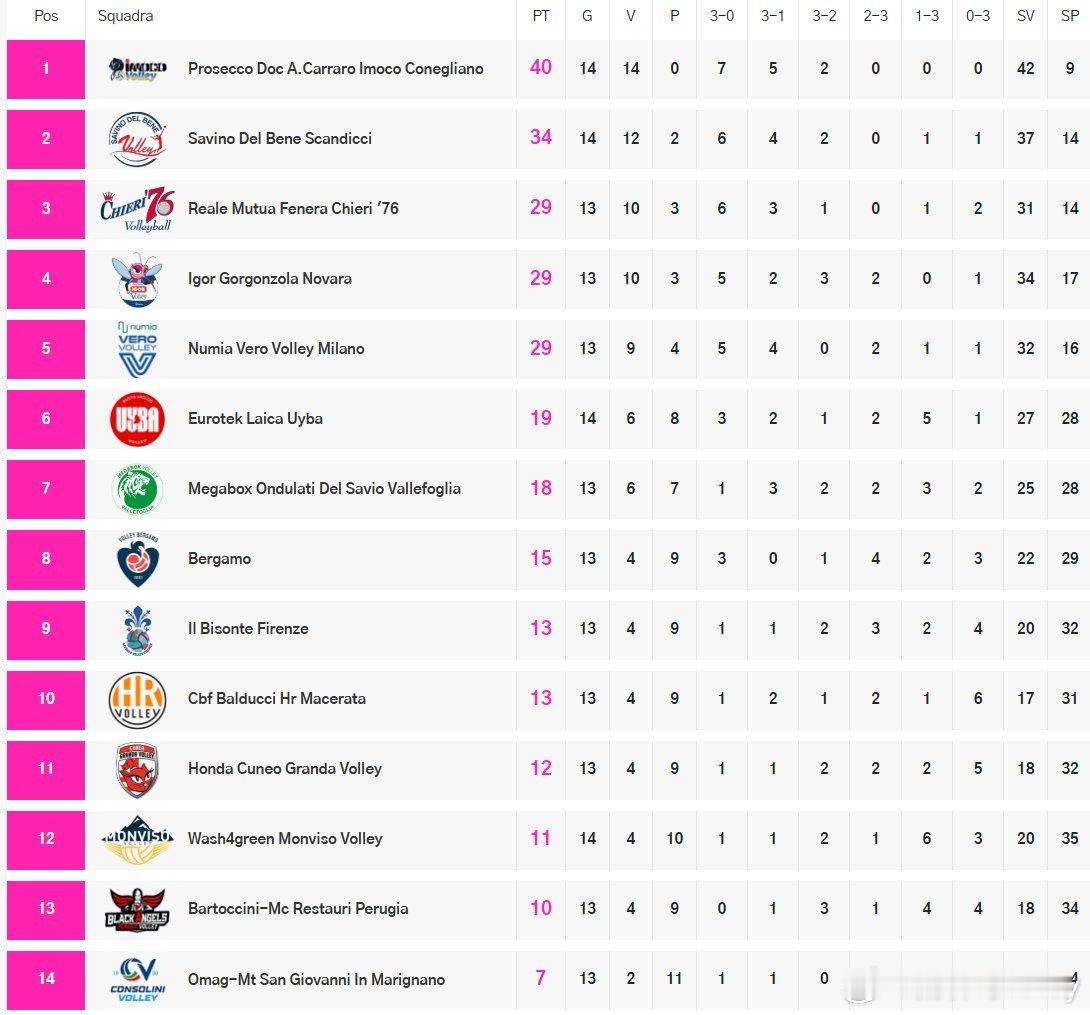1090x1015 pixels.
Task: Click the Numia Vero Volley logo
Action: (x=138, y=349)
